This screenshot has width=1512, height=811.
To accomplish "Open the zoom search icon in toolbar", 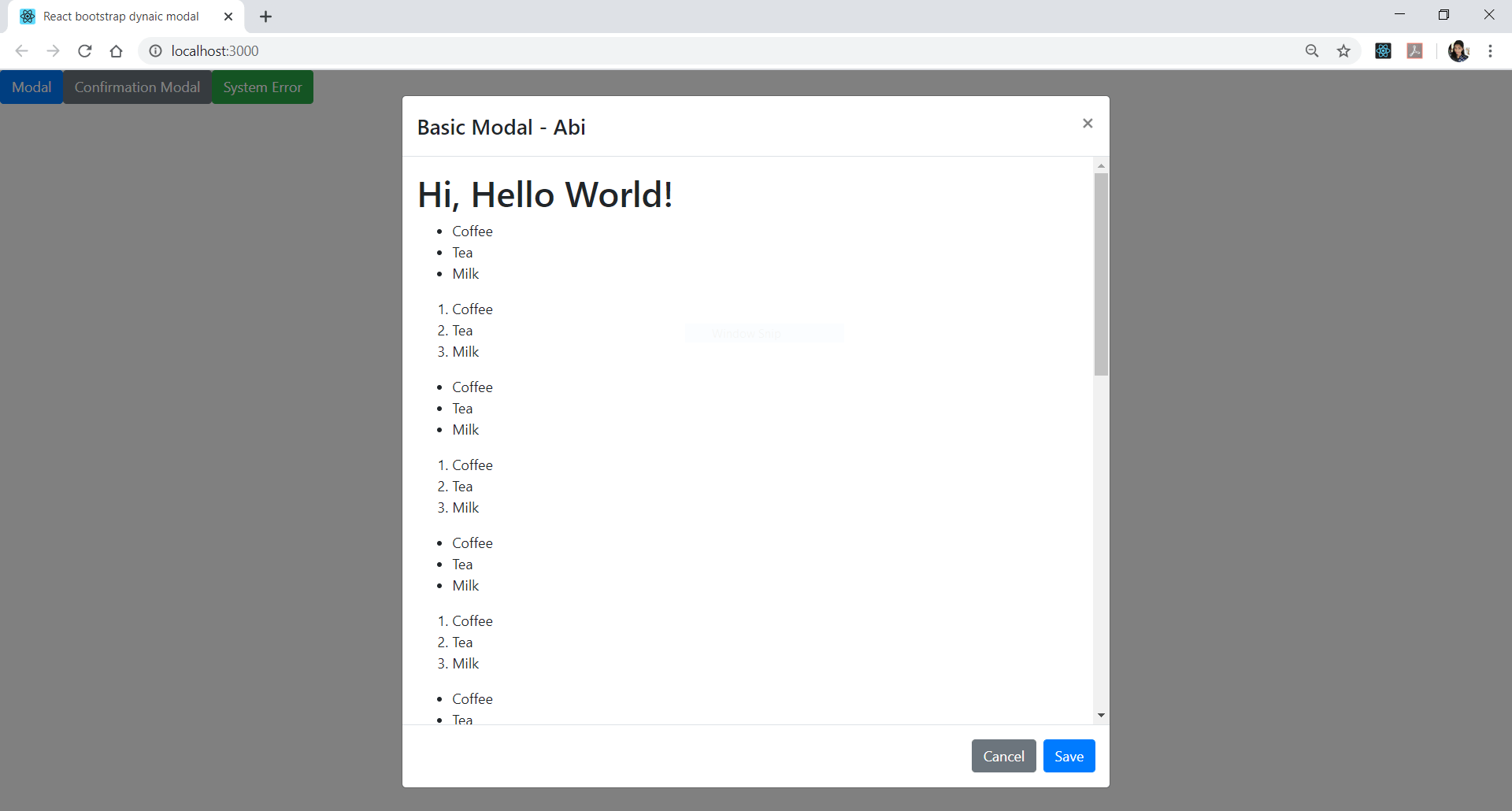I will (x=1312, y=50).
